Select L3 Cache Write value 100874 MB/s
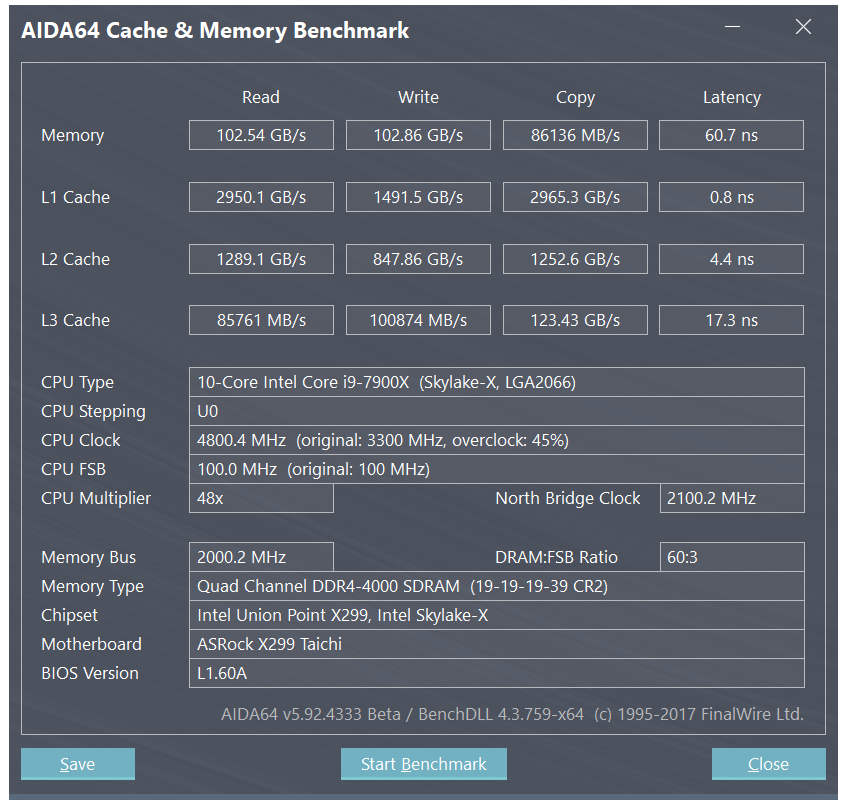Image resolution: width=841 pixels, height=800 pixels. tap(418, 320)
